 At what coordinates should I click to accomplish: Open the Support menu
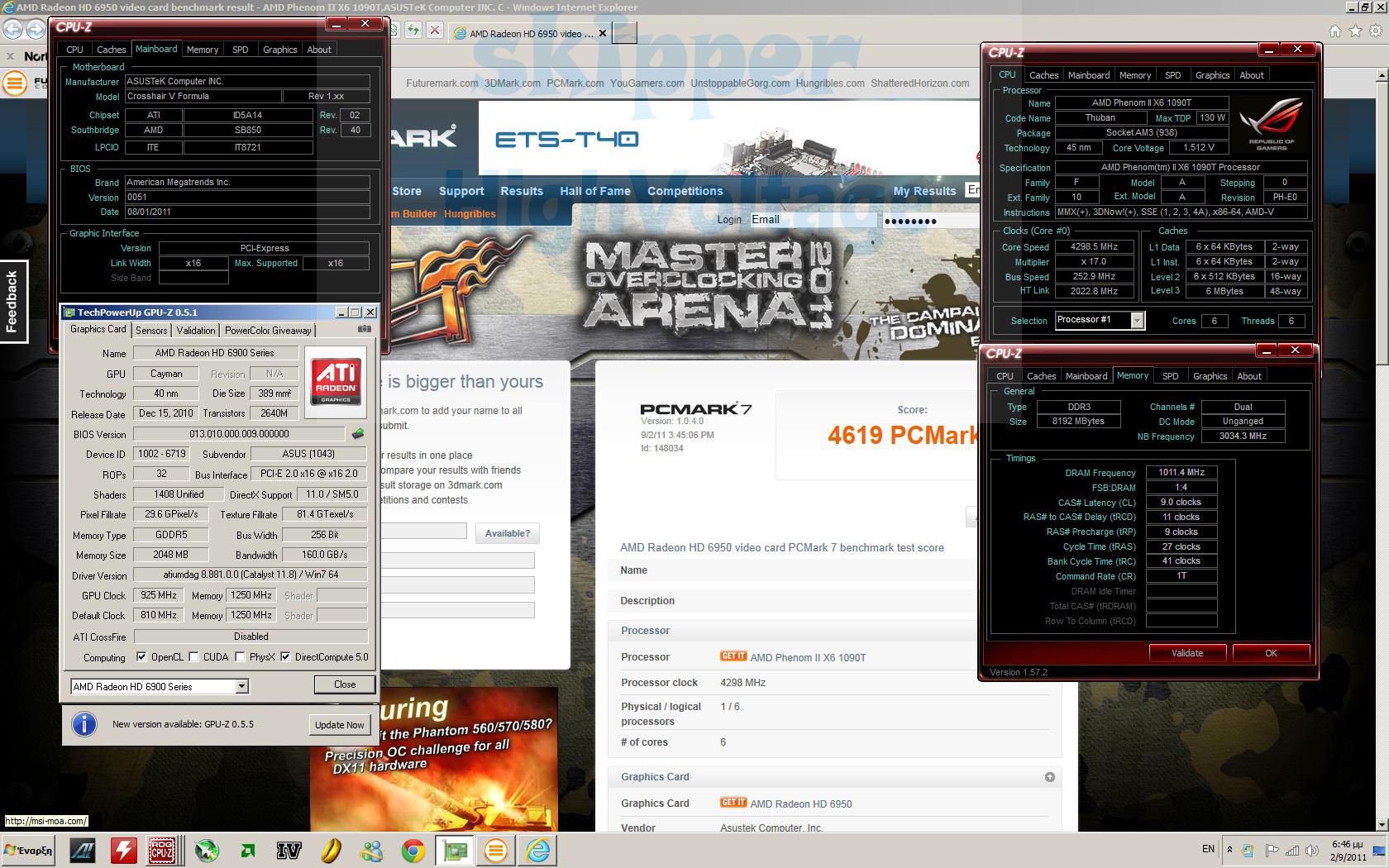[461, 191]
